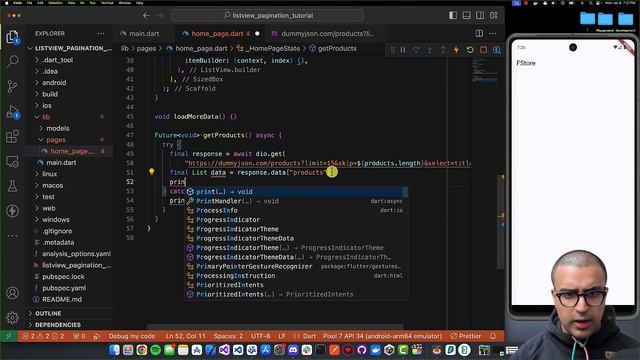Stop the debug session
The image size is (640, 360).
point(483,50)
